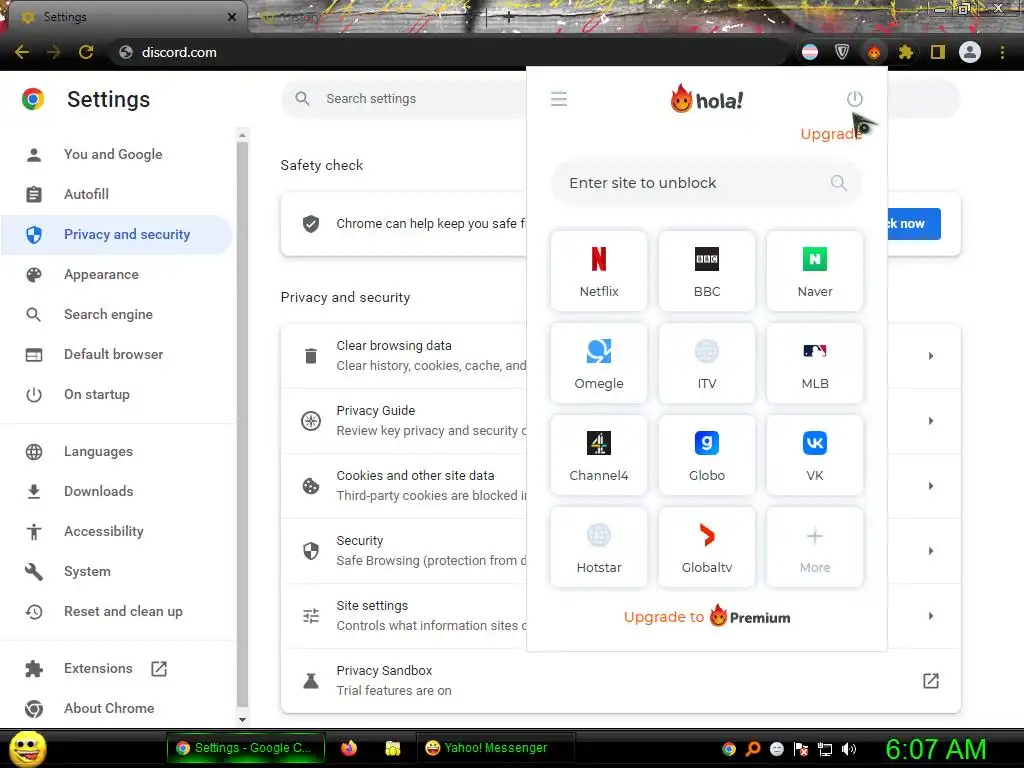Show More sites in Hola
Image resolution: width=1024 pixels, height=768 pixels.
click(x=814, y=547)
